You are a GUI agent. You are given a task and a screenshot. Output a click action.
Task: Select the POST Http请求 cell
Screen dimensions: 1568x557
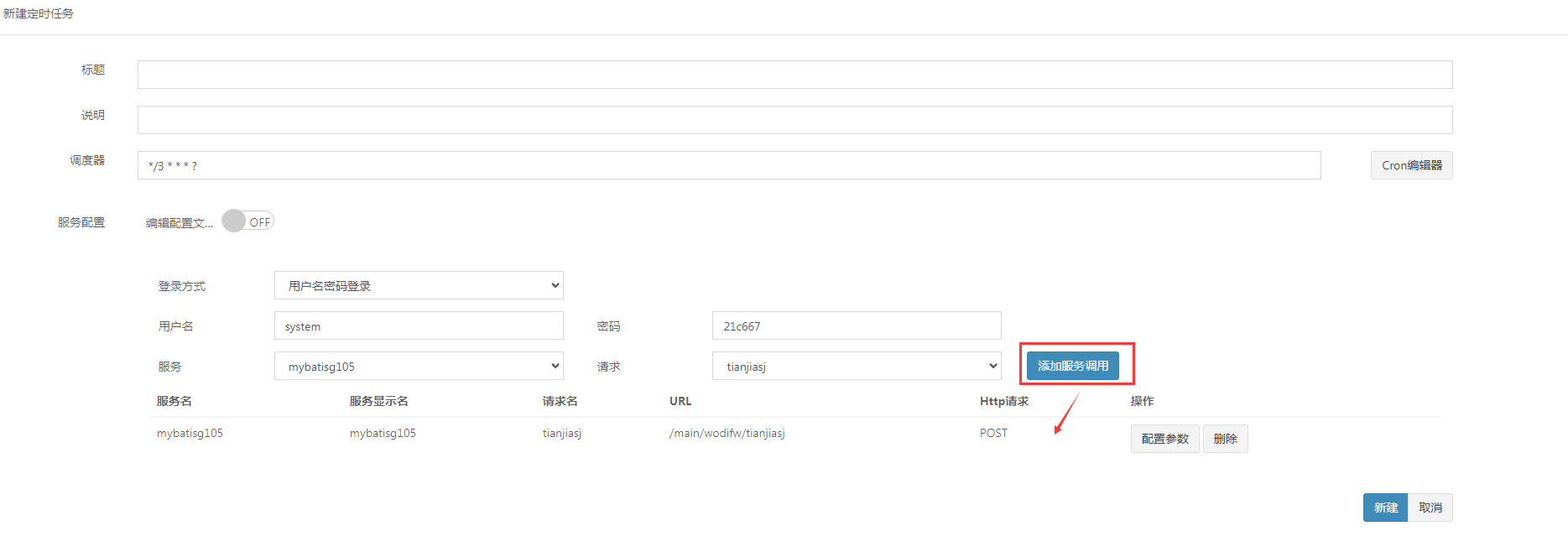993,433
